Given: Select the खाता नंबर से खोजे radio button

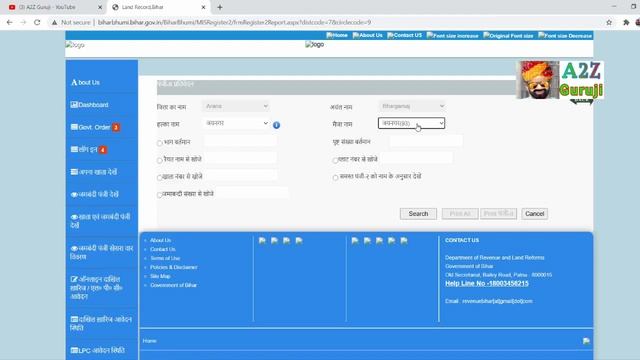Looking at the screenshot, I should [x=160, y=178].
